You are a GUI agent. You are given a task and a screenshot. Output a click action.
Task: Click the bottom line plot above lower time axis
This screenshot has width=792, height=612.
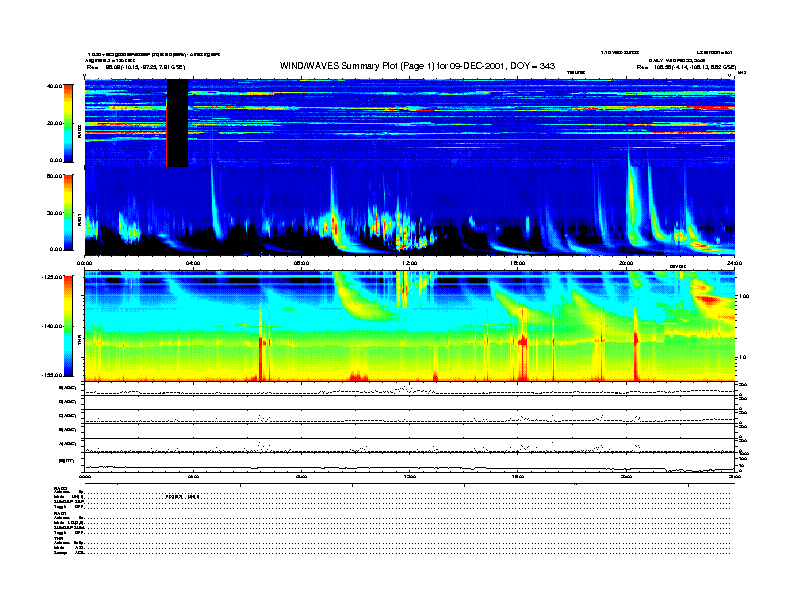409,465
